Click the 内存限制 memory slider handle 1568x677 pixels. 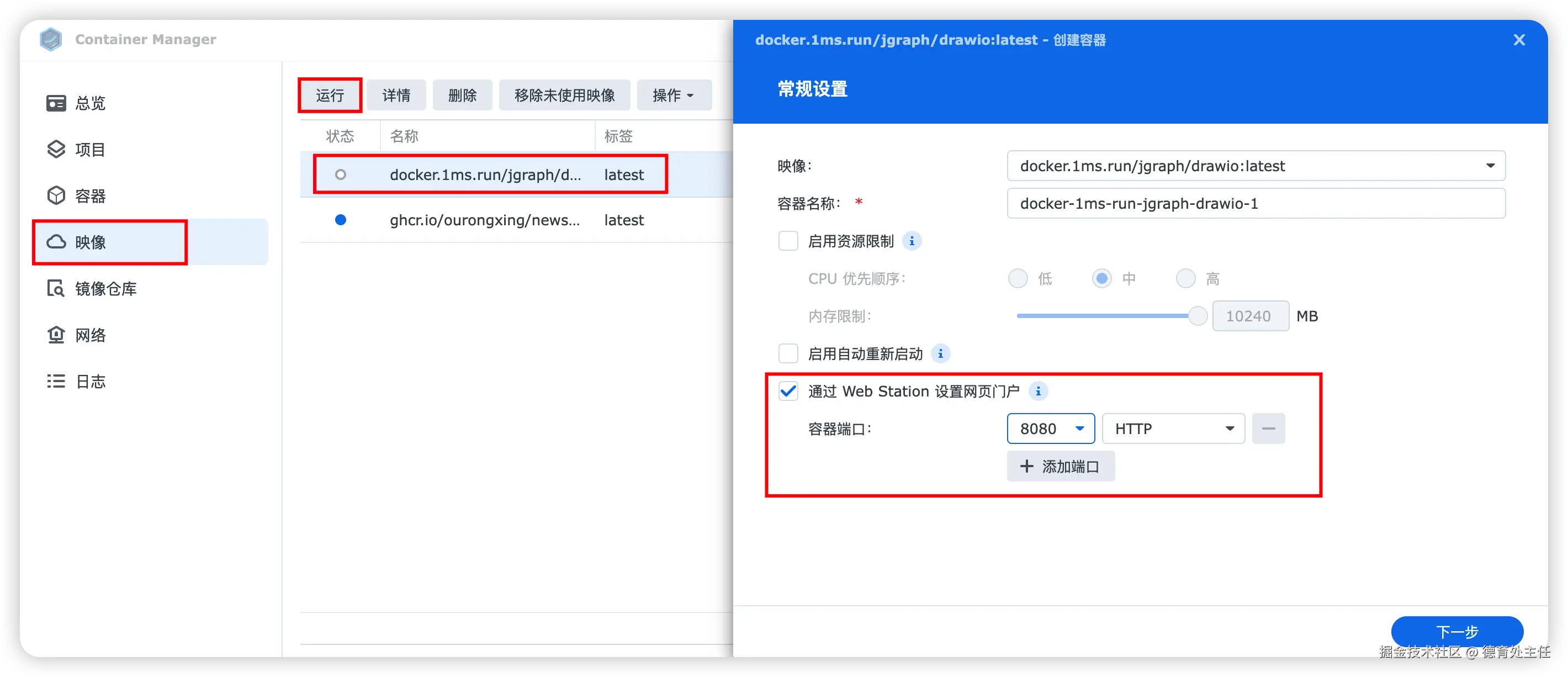point(1198,316)
